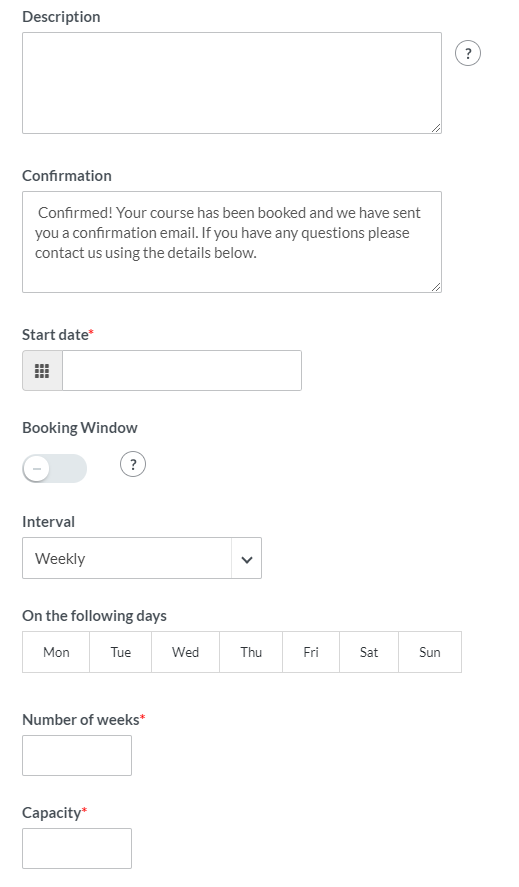Focus the Confirmation message text area
Screen dimensions: 519x887
(232, 242)
